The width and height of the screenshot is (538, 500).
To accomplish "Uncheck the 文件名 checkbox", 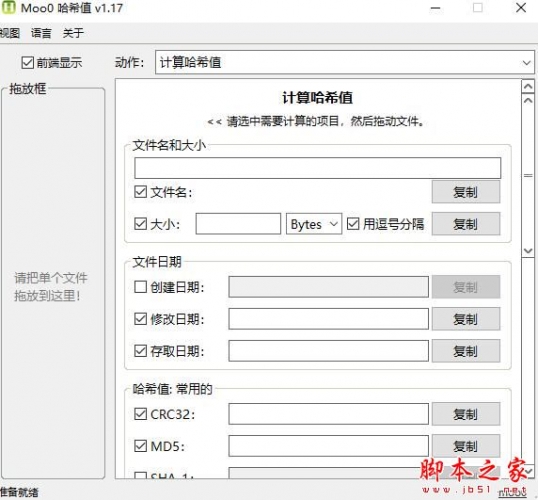I will 140,192.
